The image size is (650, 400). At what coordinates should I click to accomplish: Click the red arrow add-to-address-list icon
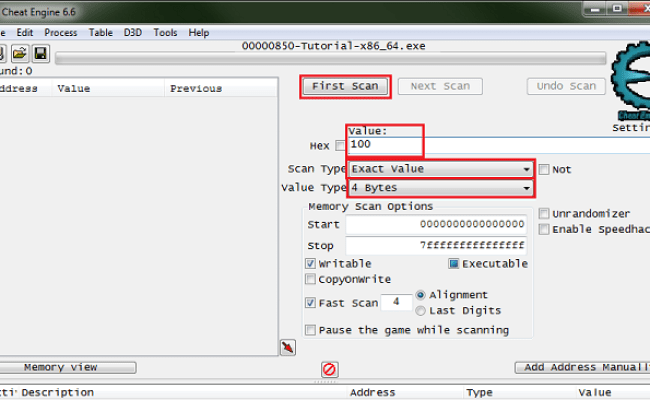tap(288, 347)
